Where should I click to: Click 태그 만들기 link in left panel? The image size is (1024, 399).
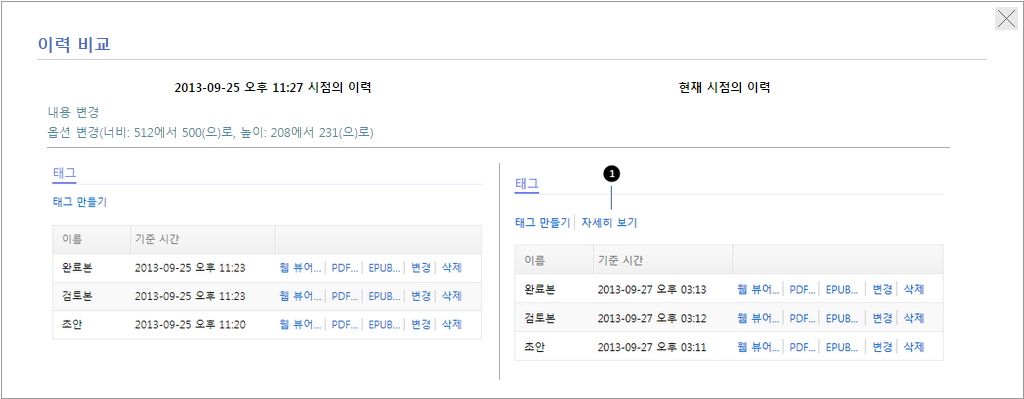tap(80, 202)
